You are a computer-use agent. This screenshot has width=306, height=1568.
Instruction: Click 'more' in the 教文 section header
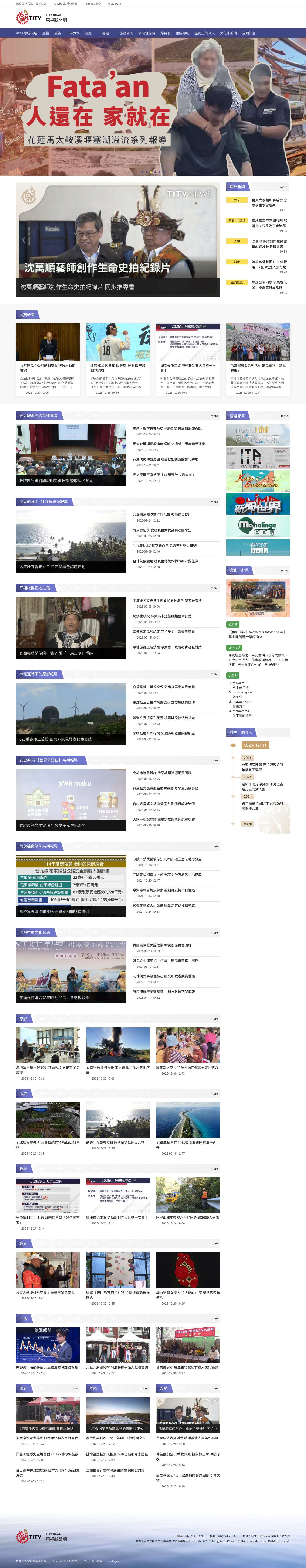(214, 1244)
